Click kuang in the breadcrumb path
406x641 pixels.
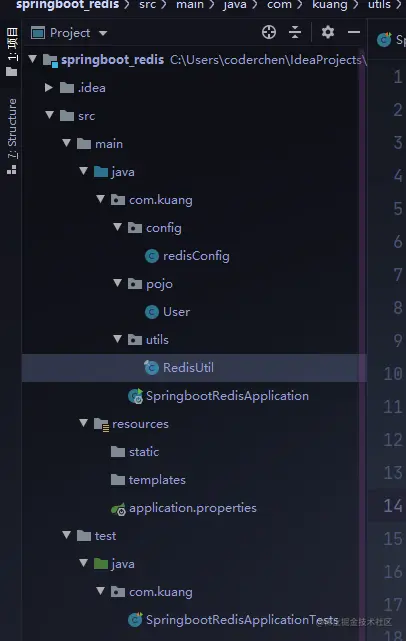point(330,4)
